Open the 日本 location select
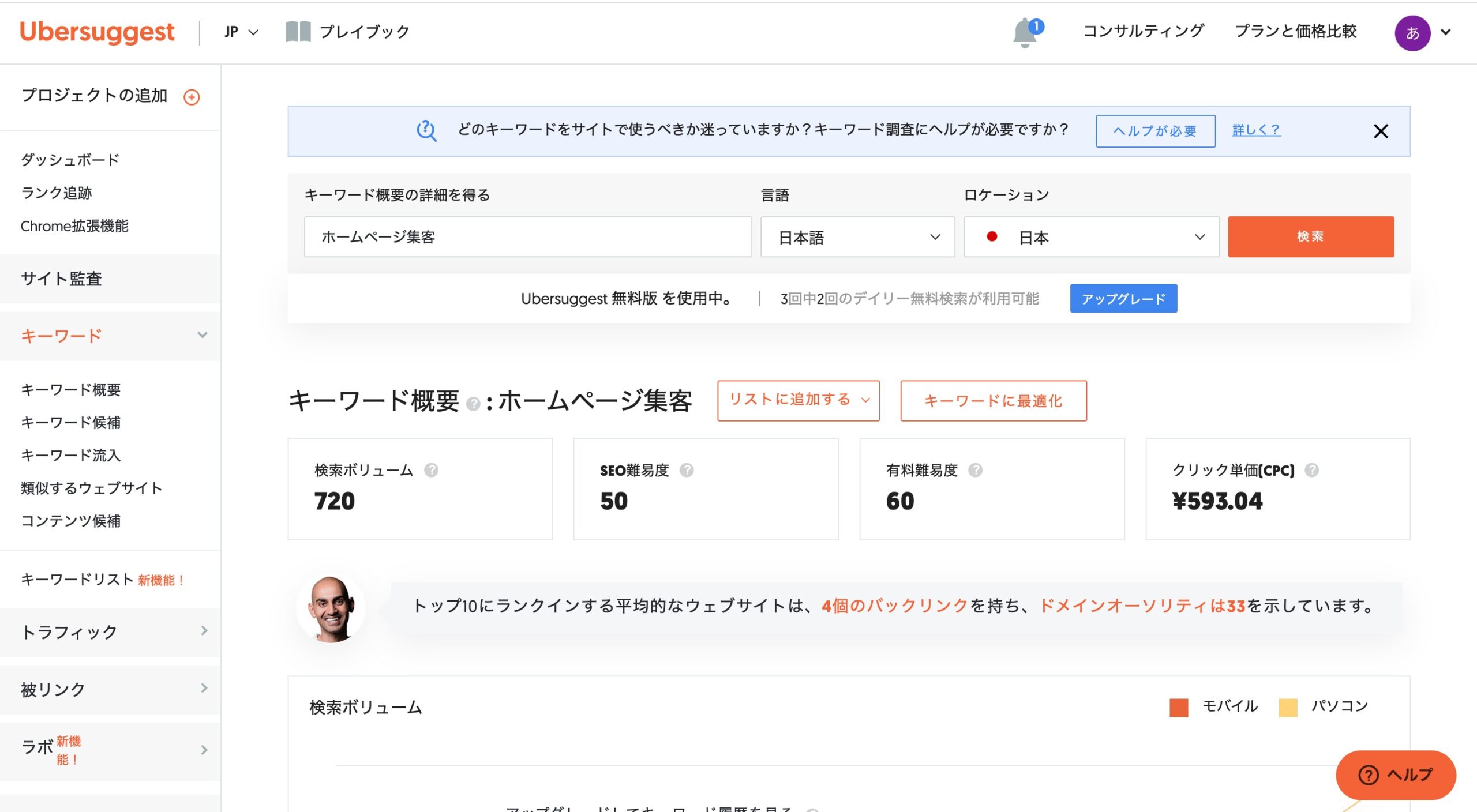 click(x=1091, y=237)
